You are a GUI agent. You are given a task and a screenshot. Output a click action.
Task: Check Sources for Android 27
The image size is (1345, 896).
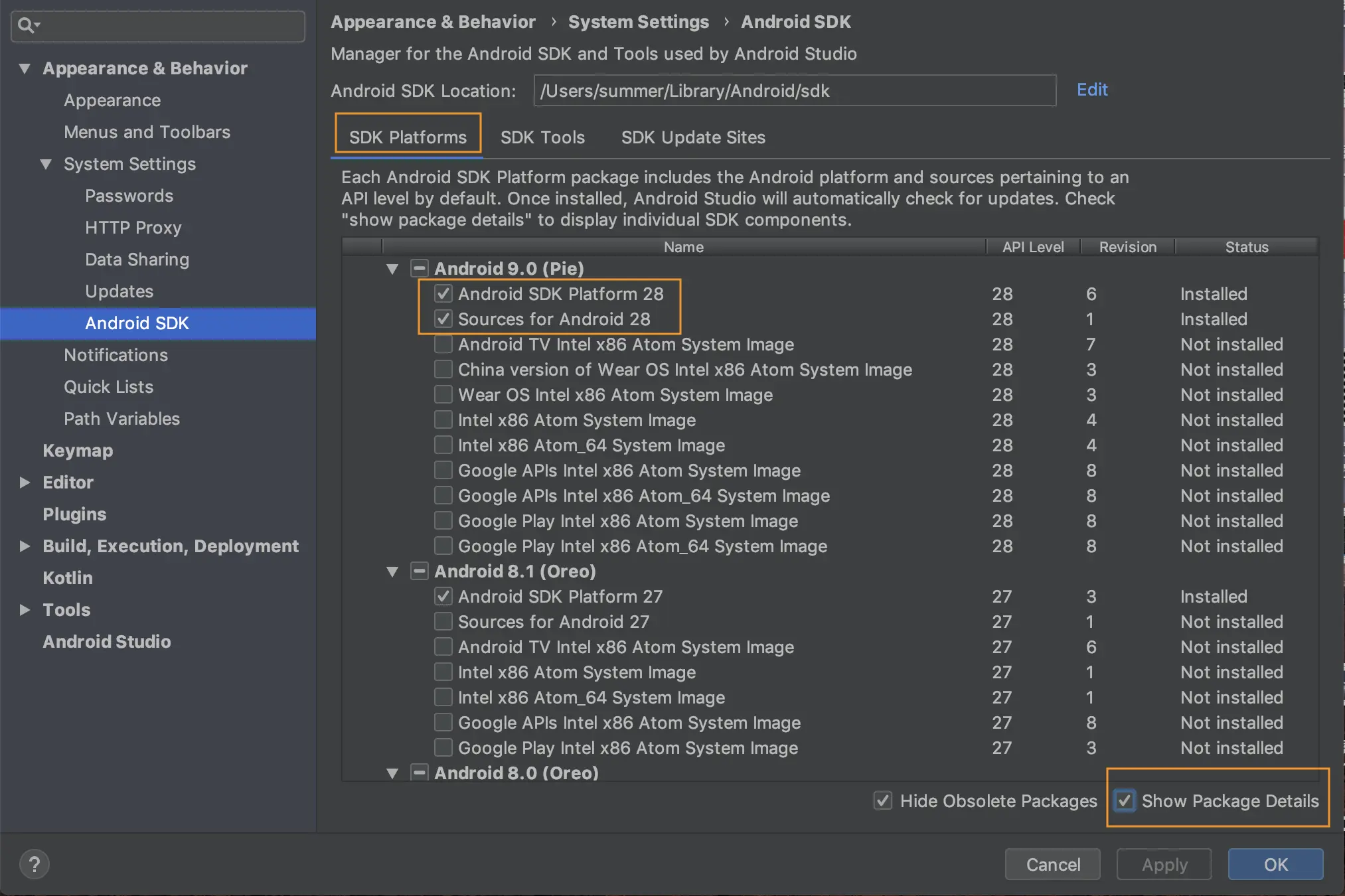tap(443, 621)
